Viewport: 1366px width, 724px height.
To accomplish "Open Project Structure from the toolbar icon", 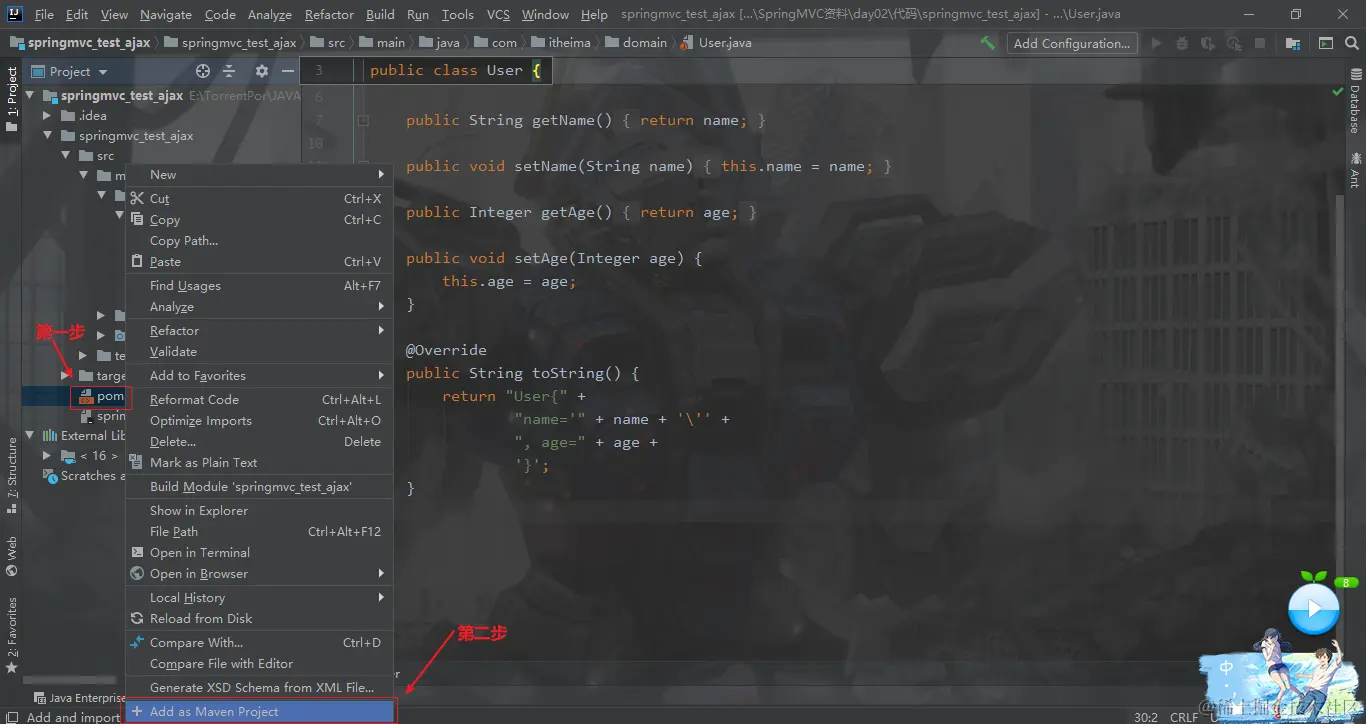I will (x=1294, y=43).
